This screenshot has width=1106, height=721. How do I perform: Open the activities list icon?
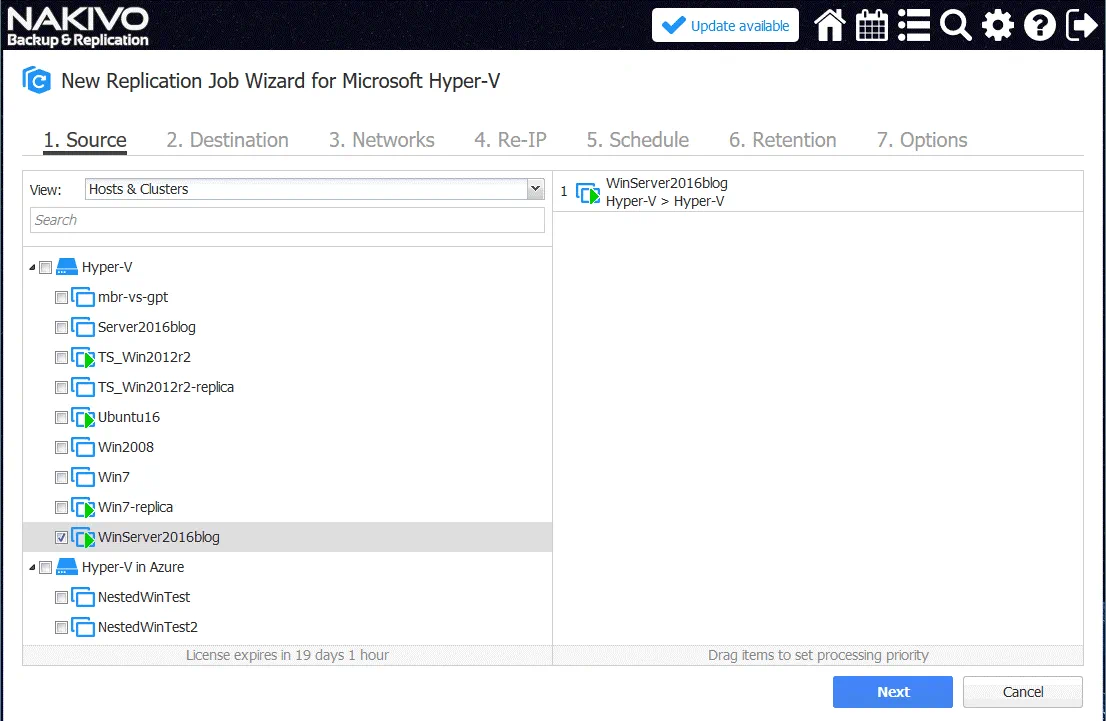(x=914, y=26)
